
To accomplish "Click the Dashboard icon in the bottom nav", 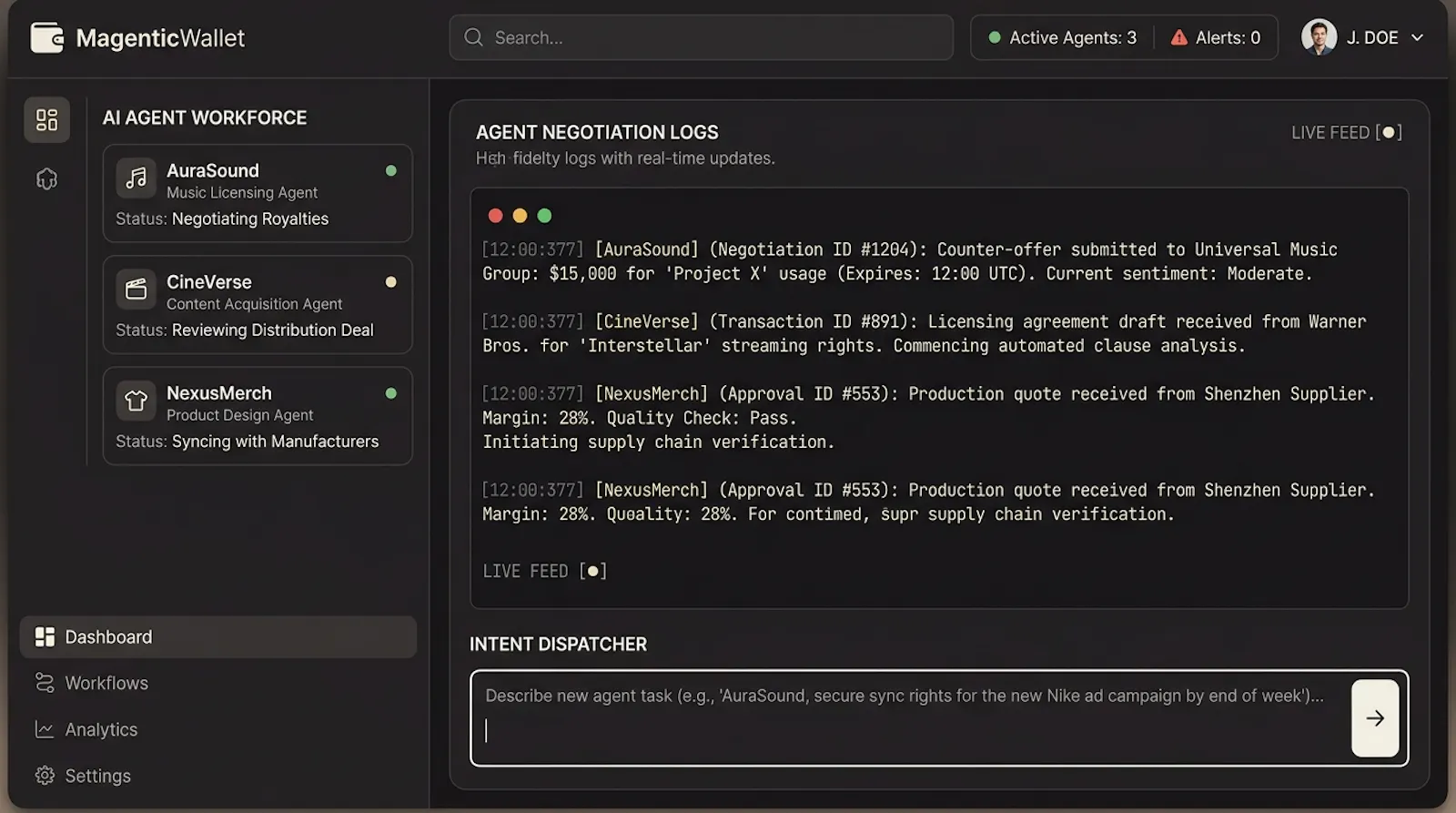I will (45, 637).
